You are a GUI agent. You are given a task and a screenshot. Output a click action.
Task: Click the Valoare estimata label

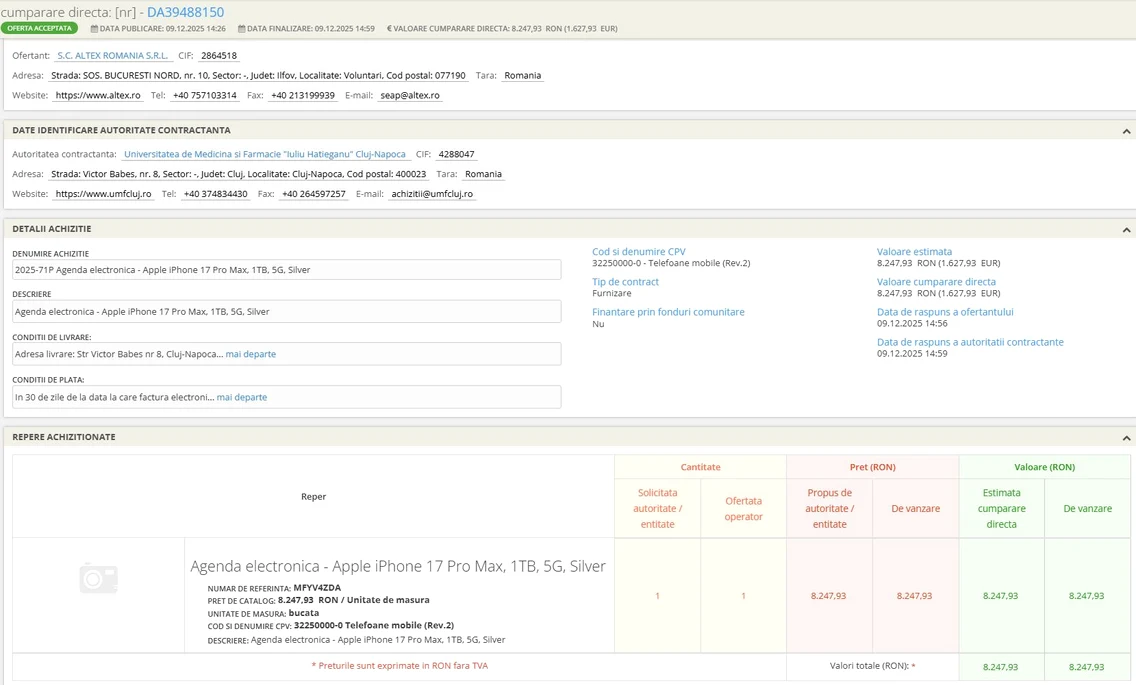(x=914, y=252)
